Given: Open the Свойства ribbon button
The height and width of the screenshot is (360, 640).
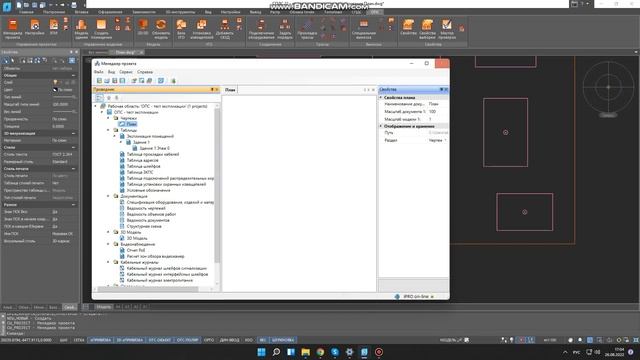Looking at the screenshot, I should pyautogui.click(x=408, y=27).
